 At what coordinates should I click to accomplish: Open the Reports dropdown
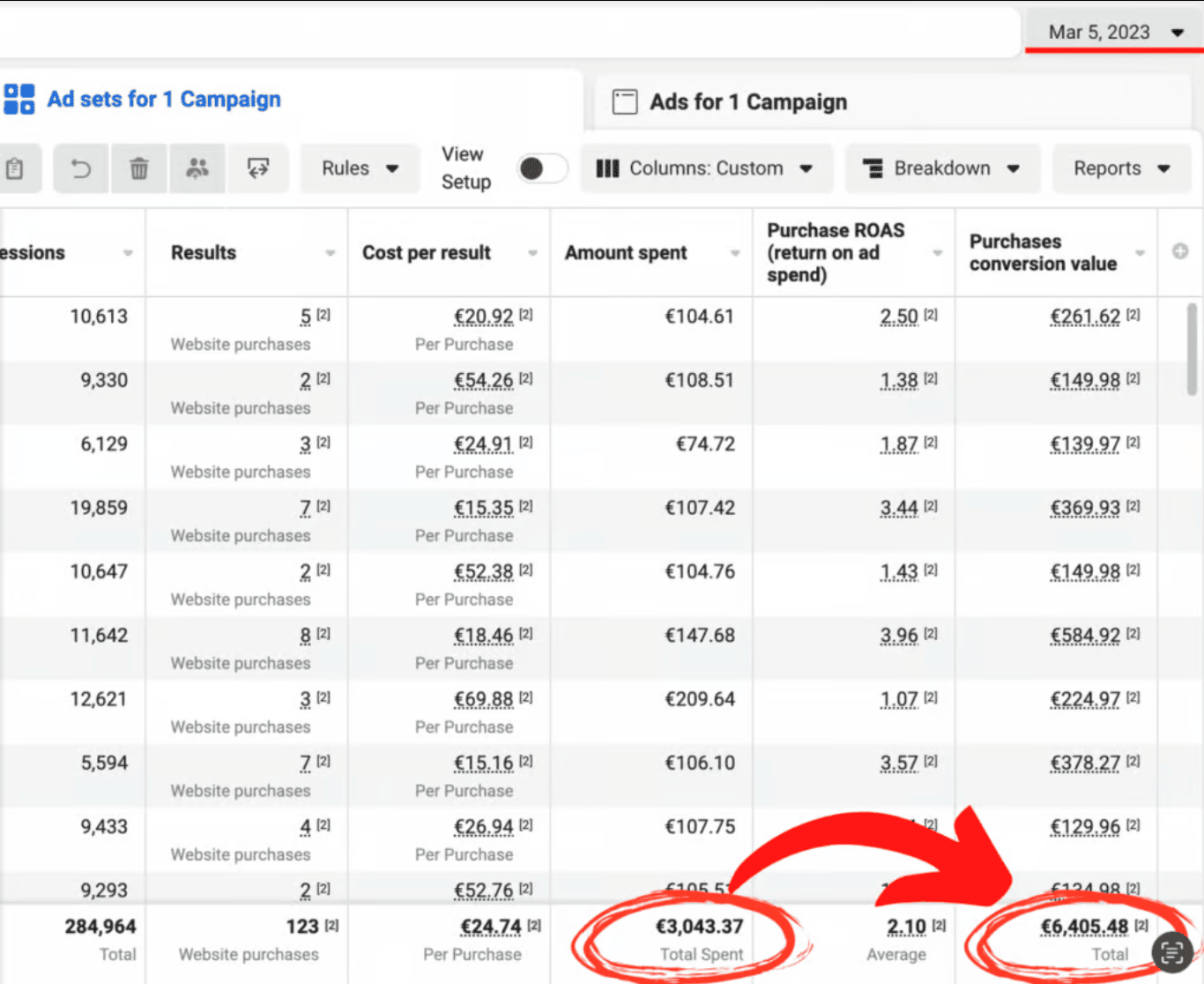pyautogui.click(x=1122, y=168)
